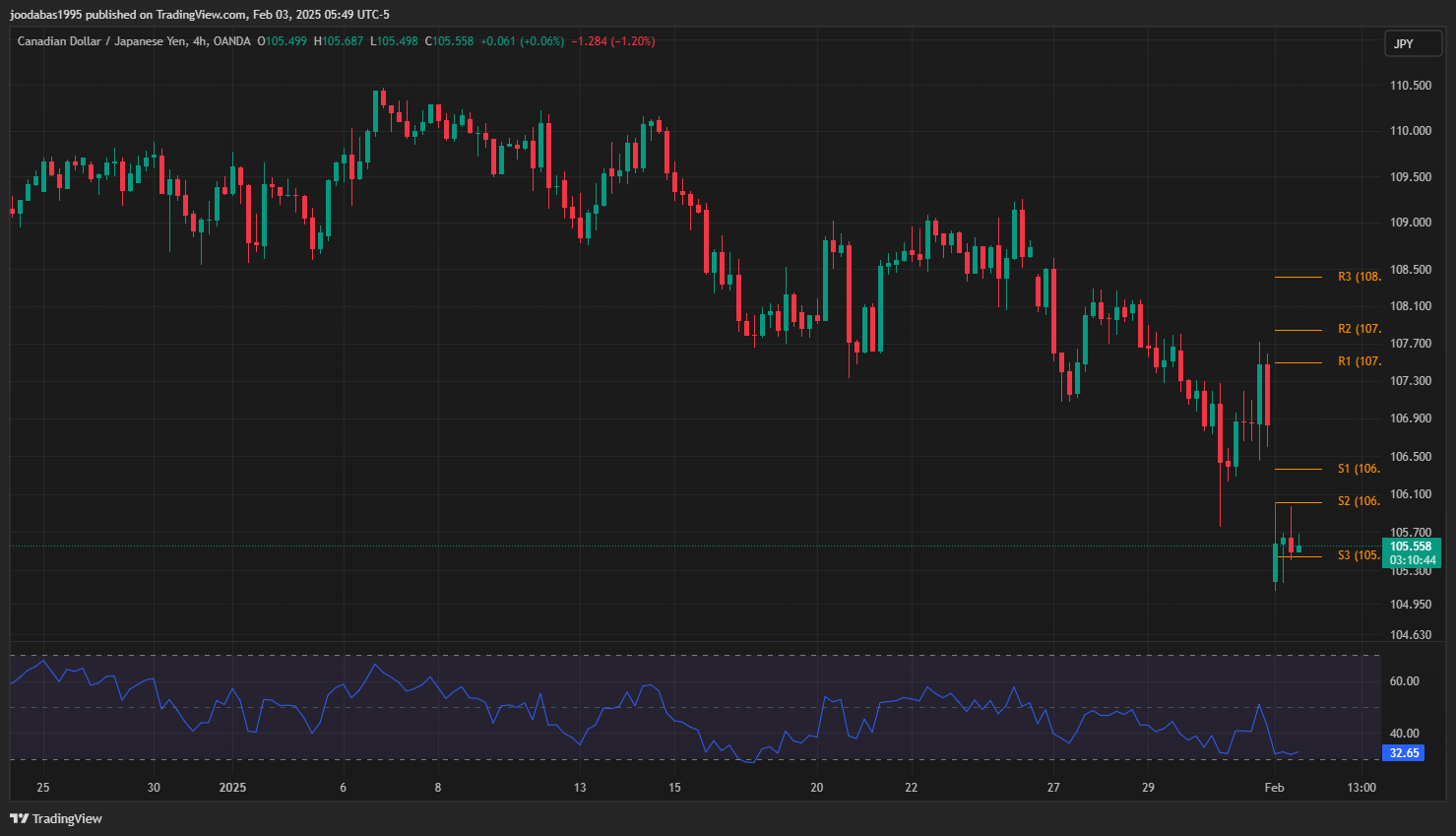Viewport: 1456px width, 836px height.
Task: Select the R2 pivot level label
Action: [1359, 329]
